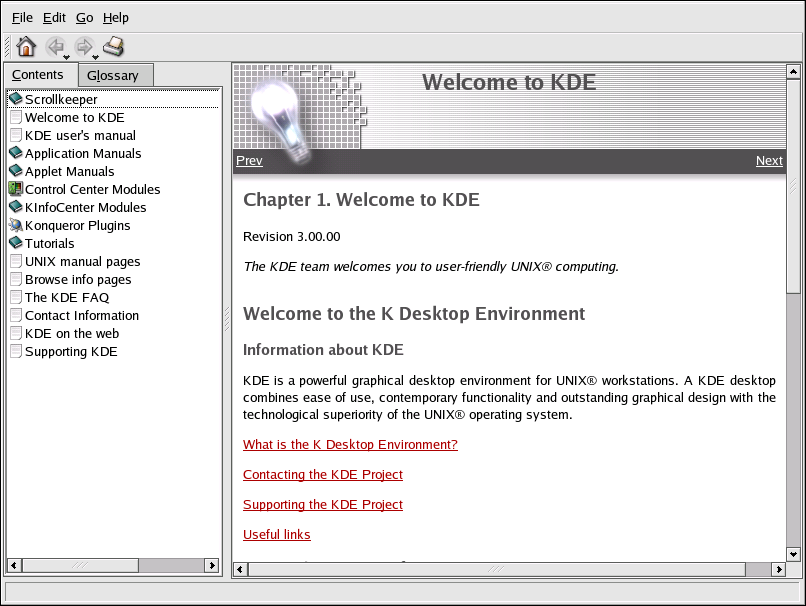
Task: Open the Forward history dropdown arrow
Action: [96, 56]
